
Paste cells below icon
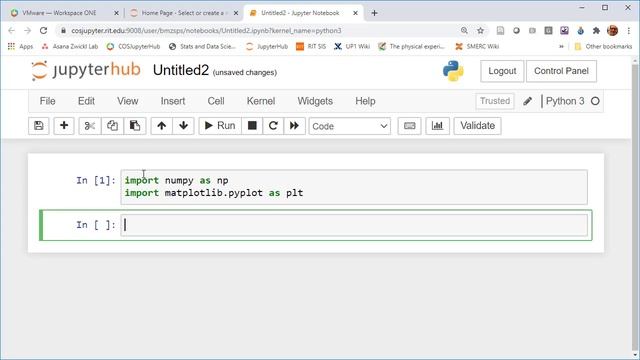[135, 126]
